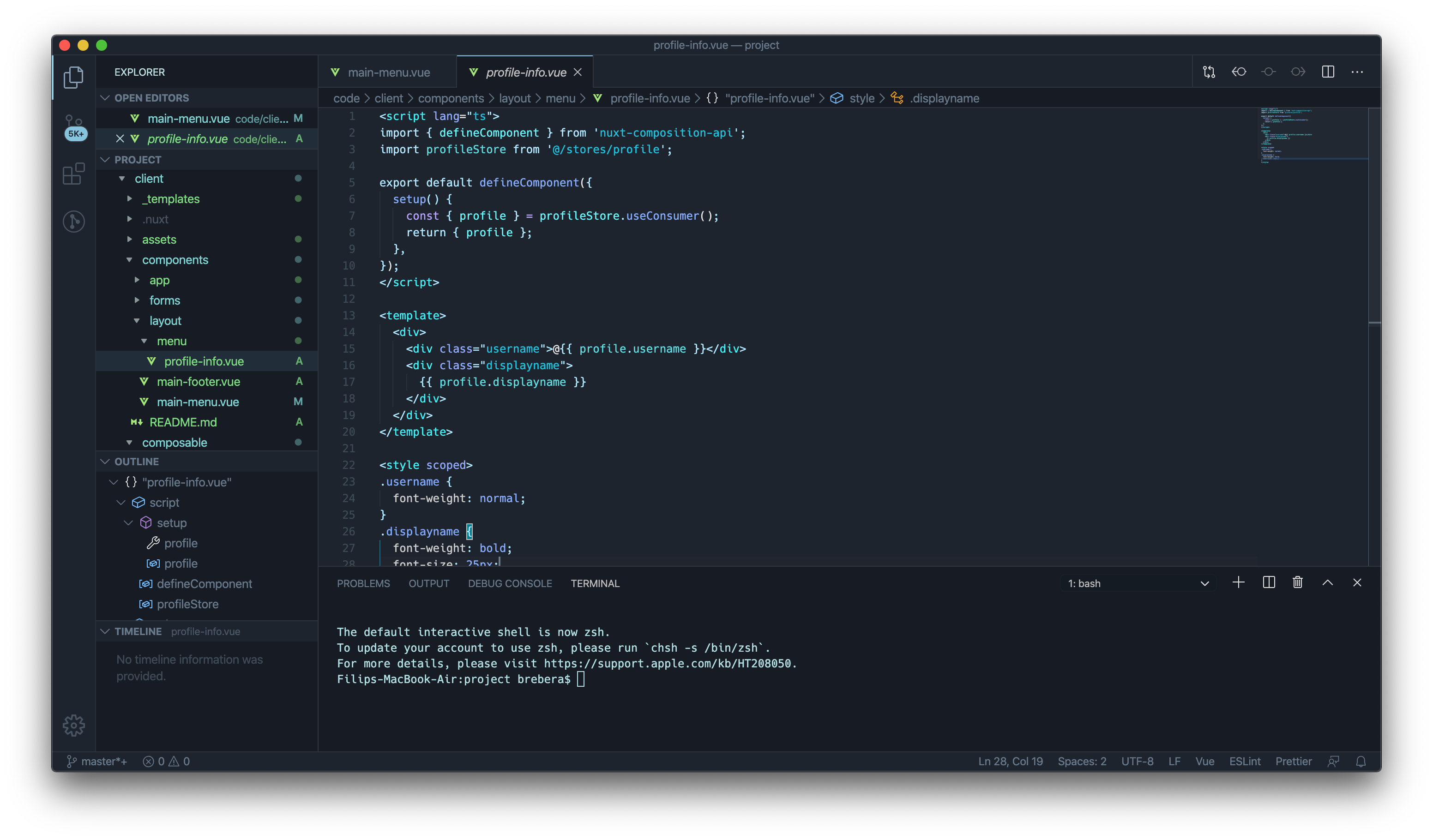Open the Manage gear icon
This screenshot has height=840, width=1433.
pos(74,725)
